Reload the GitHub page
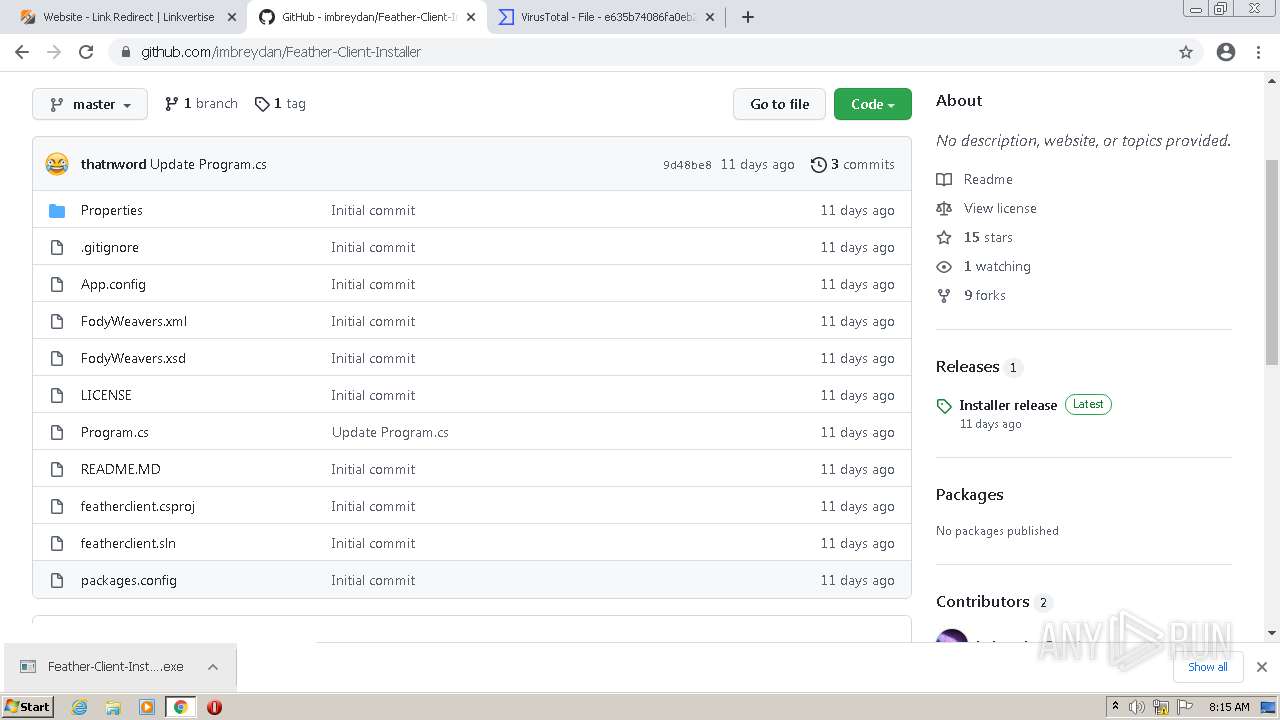The width and height of the screenshot is (1280, 720). [x=86, y=52]
